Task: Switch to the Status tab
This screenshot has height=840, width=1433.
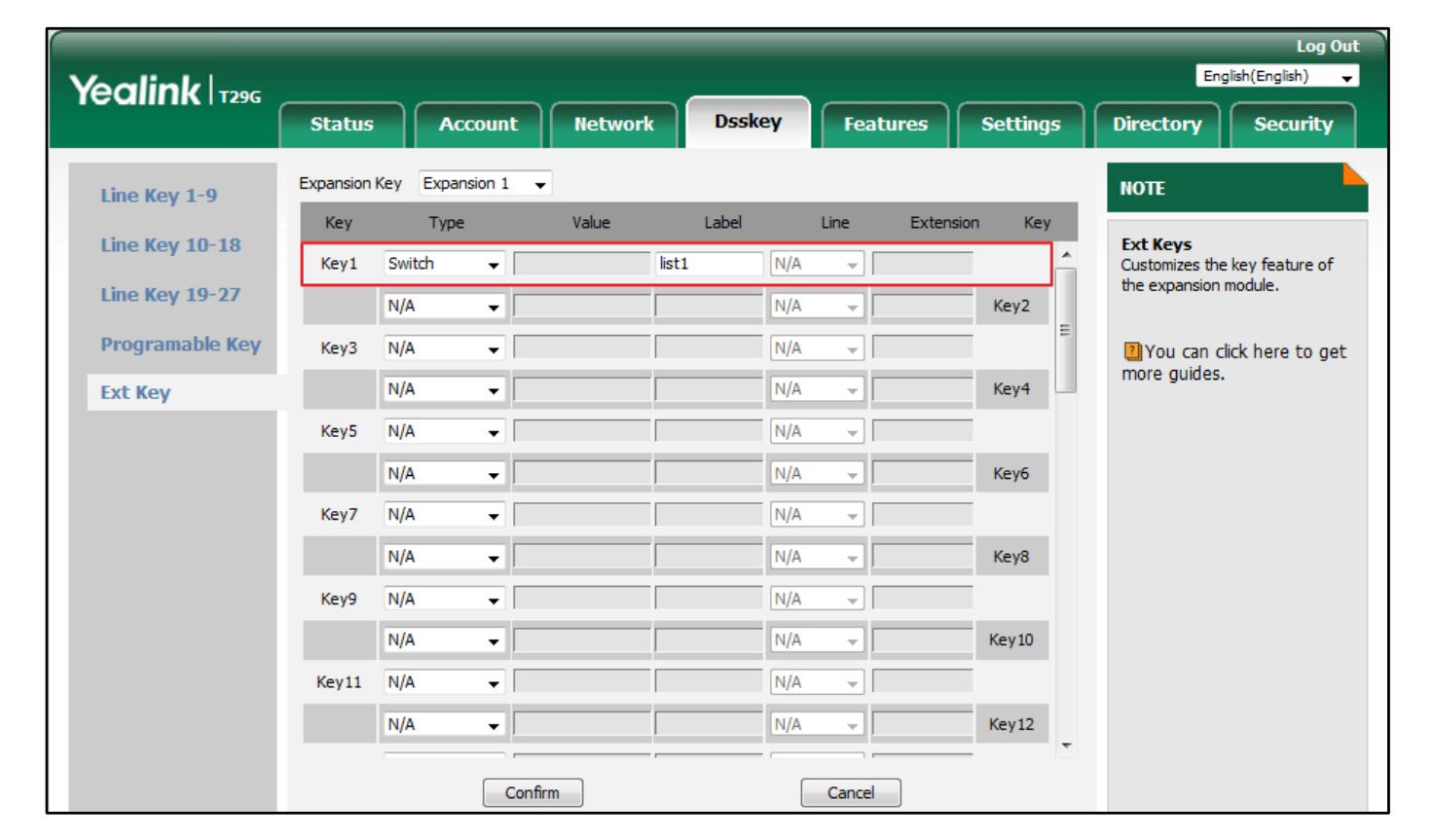Action: click(x=342, y=125)
